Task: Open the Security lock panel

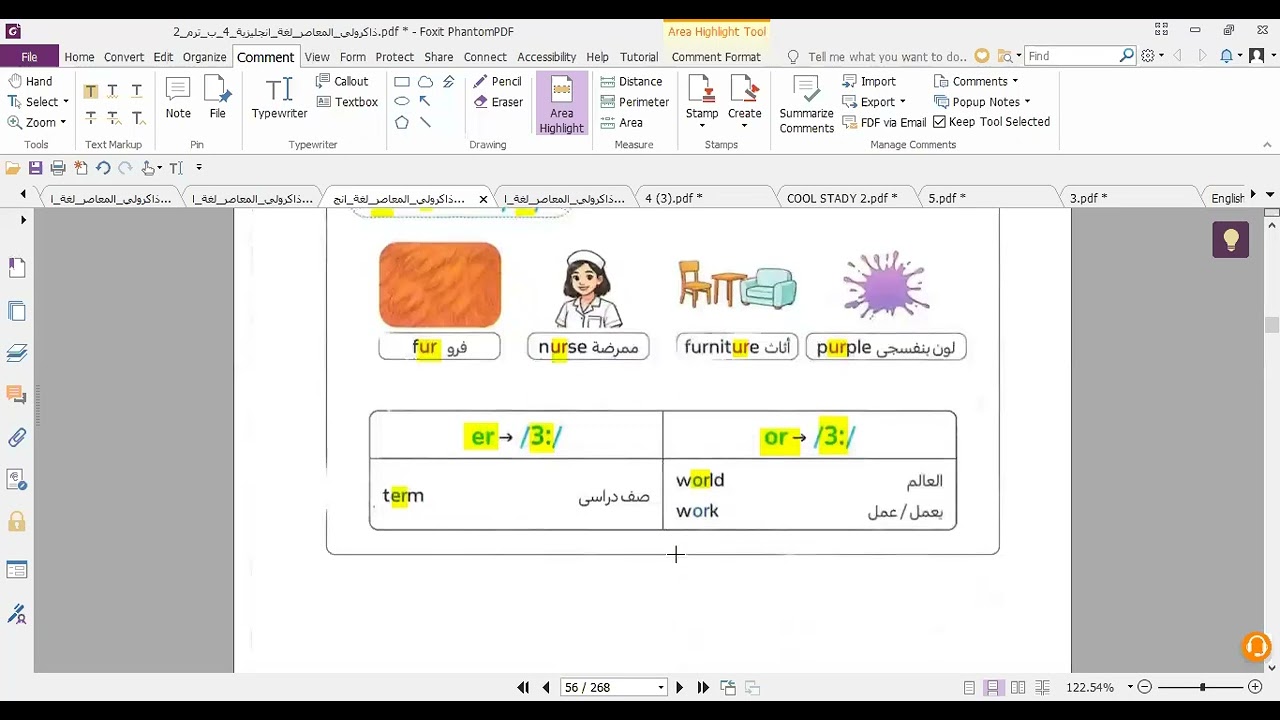Action: point(17,522)
